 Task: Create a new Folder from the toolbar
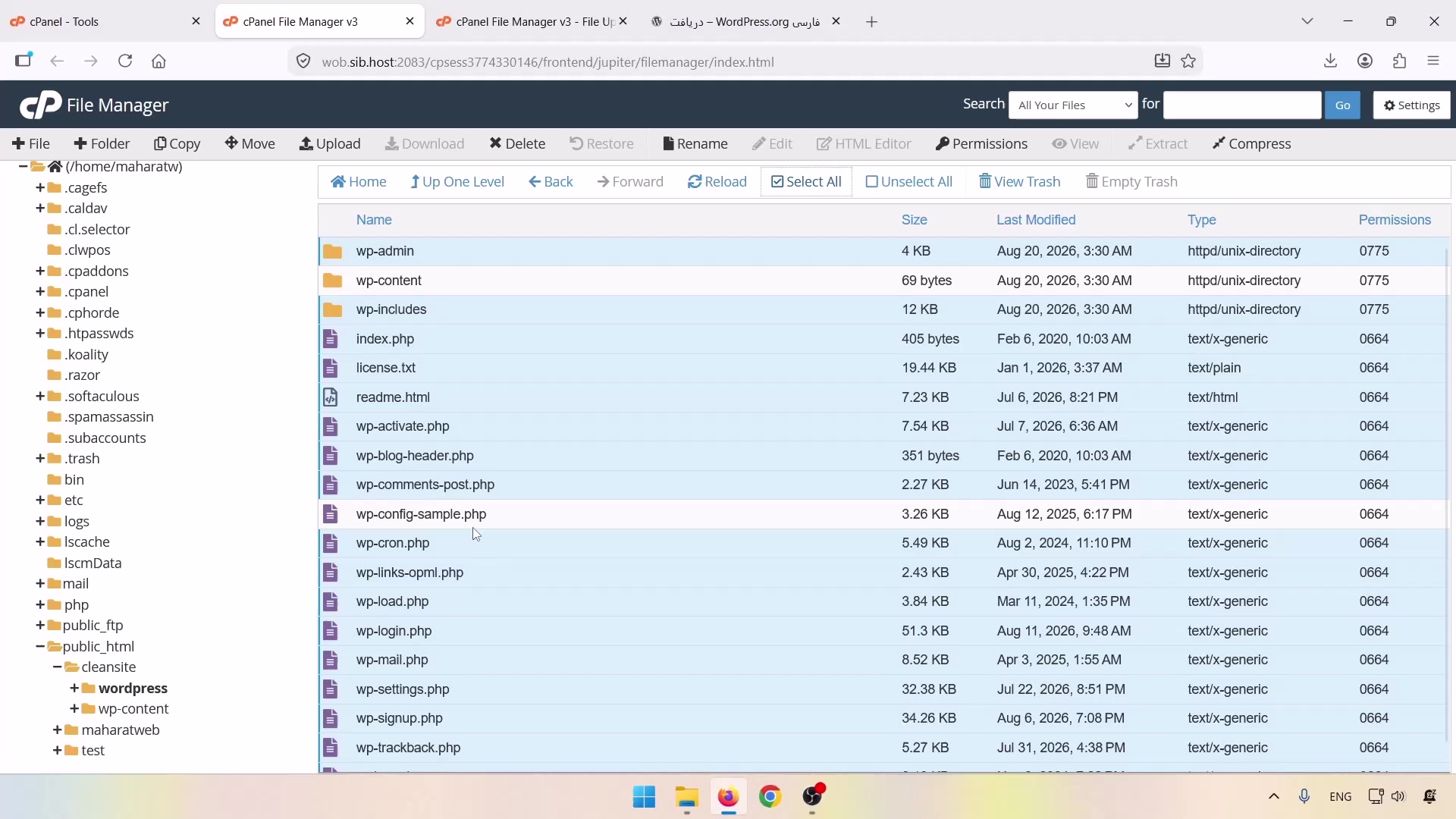pyautogui.click(x=102, y=144)
